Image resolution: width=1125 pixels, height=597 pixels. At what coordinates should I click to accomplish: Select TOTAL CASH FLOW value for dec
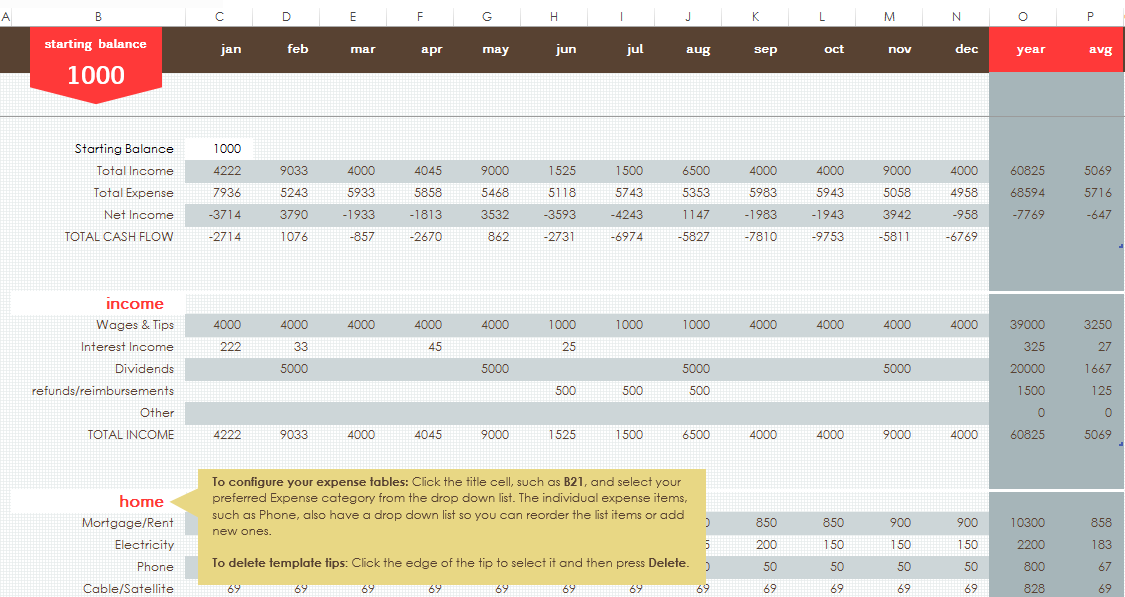pos(963,237)
